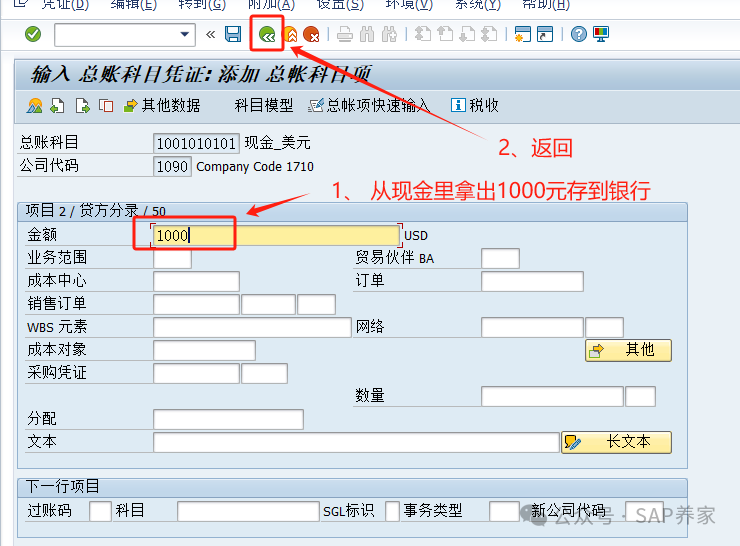Open the 帮助(H) menu
The height and width of the screenshot is (546, 740).
click(546, 5)
